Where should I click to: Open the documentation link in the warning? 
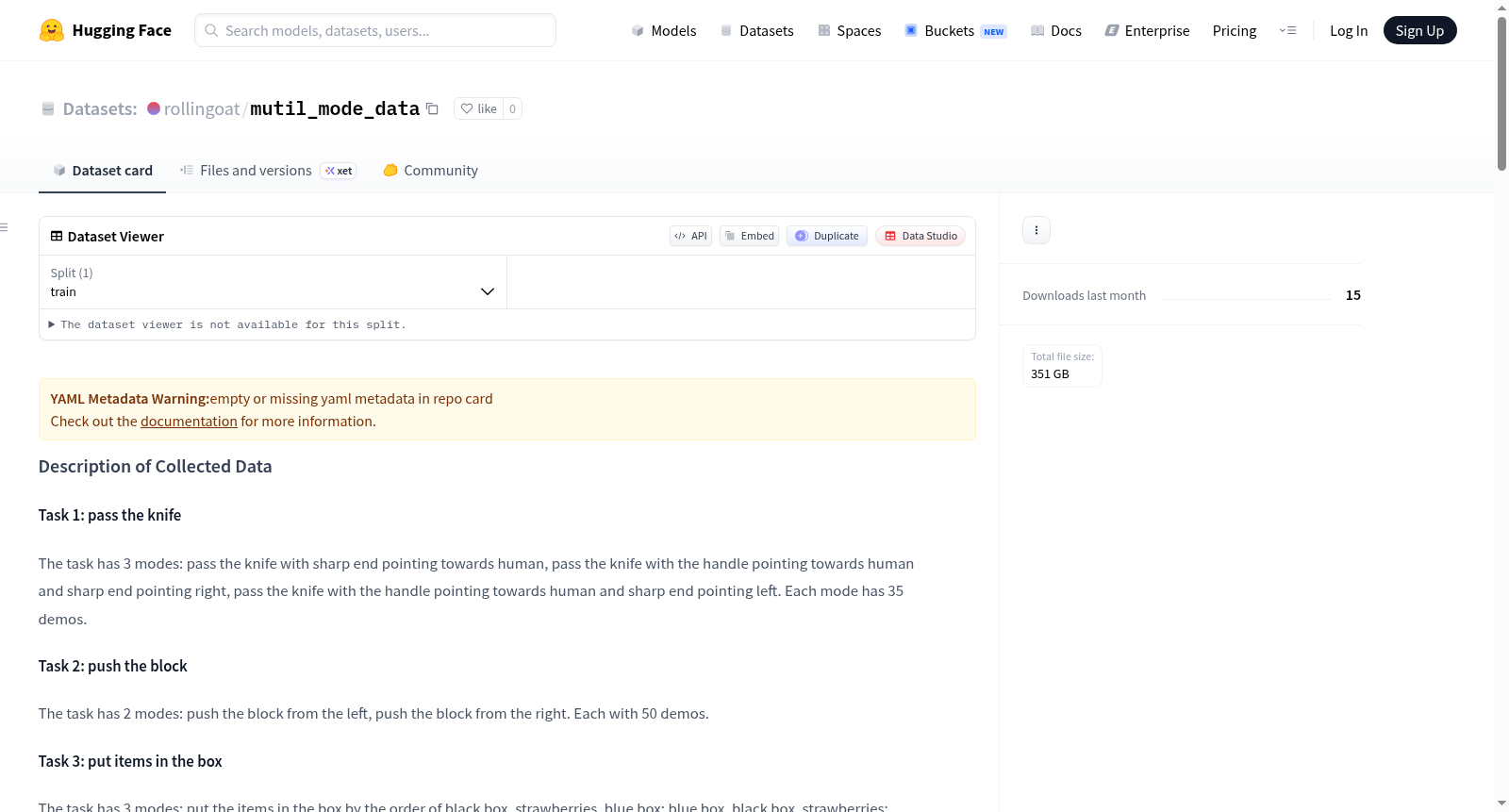tap(189, 422)
